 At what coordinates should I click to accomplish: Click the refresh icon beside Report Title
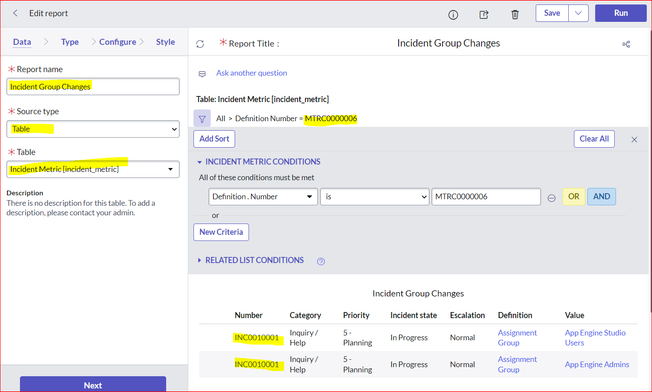[x=200, y=44]
